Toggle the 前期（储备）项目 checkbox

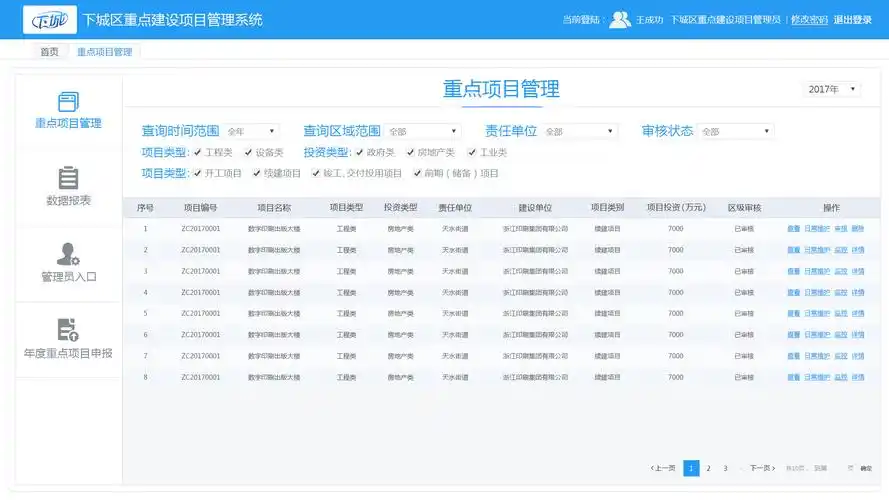[x=417, y=173]
